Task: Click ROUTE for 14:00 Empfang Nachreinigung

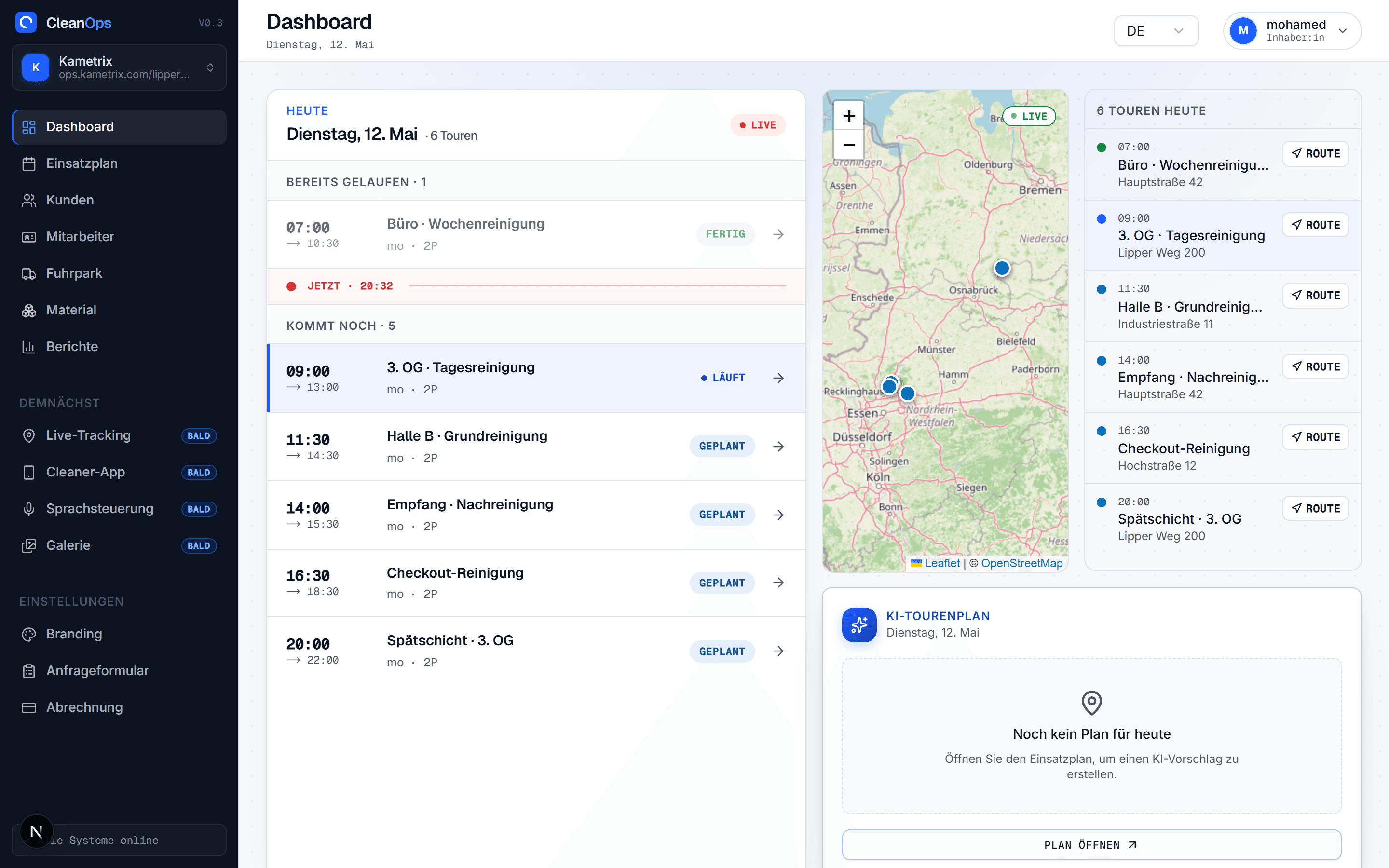Action: [1316, 367]
